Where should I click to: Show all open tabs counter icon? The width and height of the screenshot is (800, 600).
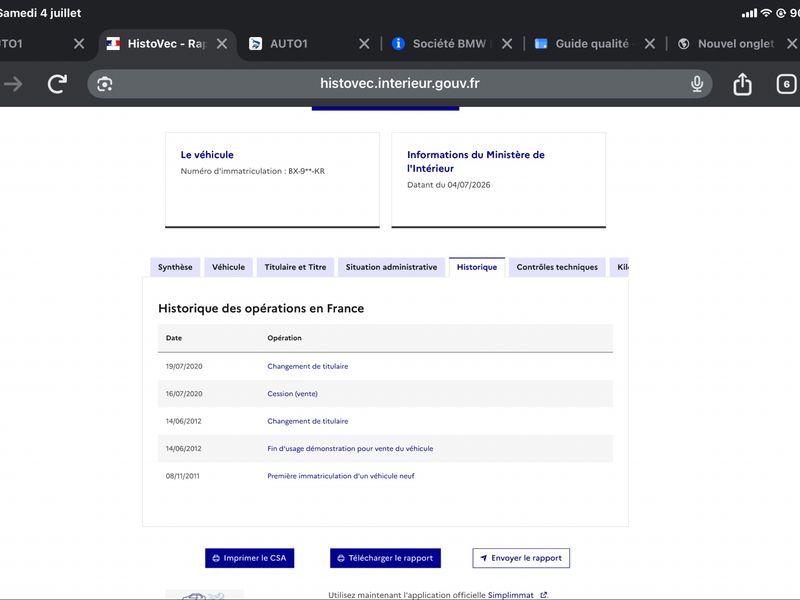pyautogui.click(x=786, y=84)
